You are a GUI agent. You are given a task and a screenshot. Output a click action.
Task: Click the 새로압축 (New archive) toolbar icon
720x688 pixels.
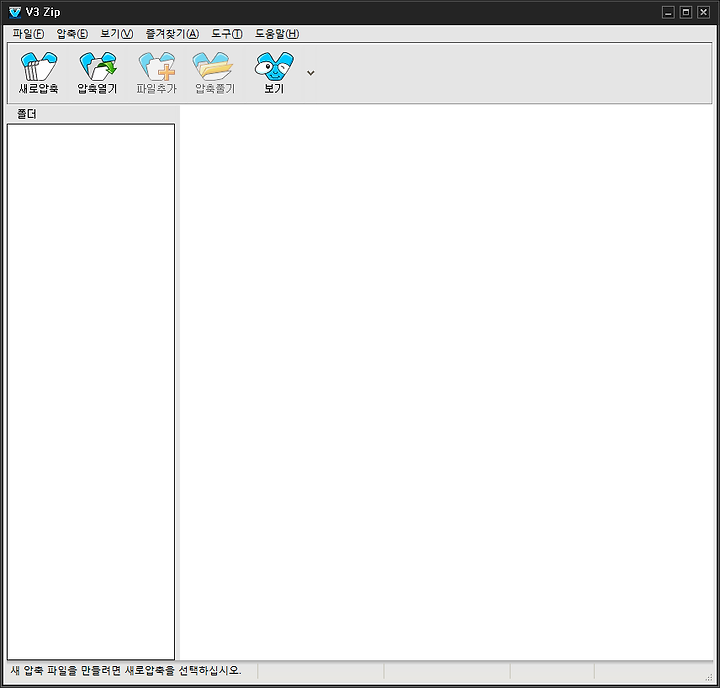point(39,73)
